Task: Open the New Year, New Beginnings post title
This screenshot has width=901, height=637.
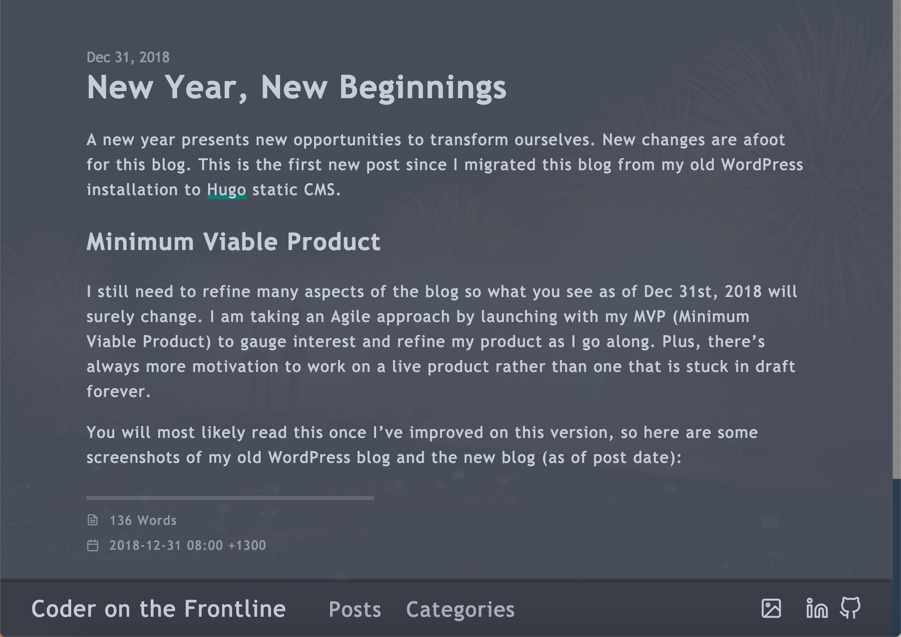Action: point(297,88)
